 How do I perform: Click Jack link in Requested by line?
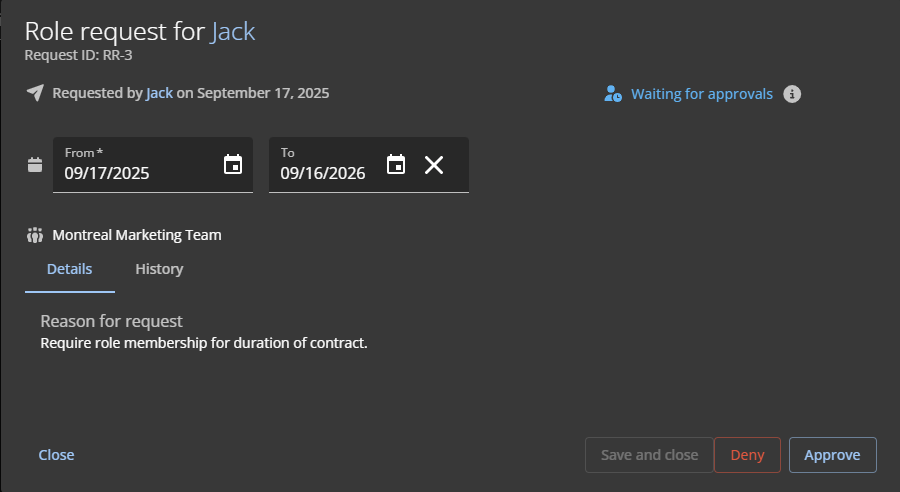[159, 93]
